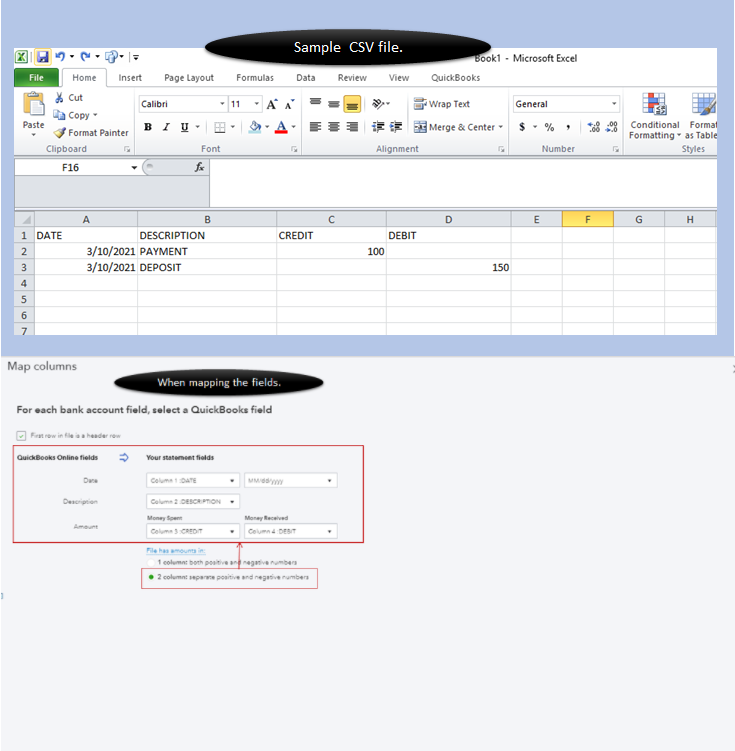Image resolution: width=735 pixels, height=751 pixels.
Task: Select '2 columns: separate positive and negative' radio
Action: tap(151, 577)
